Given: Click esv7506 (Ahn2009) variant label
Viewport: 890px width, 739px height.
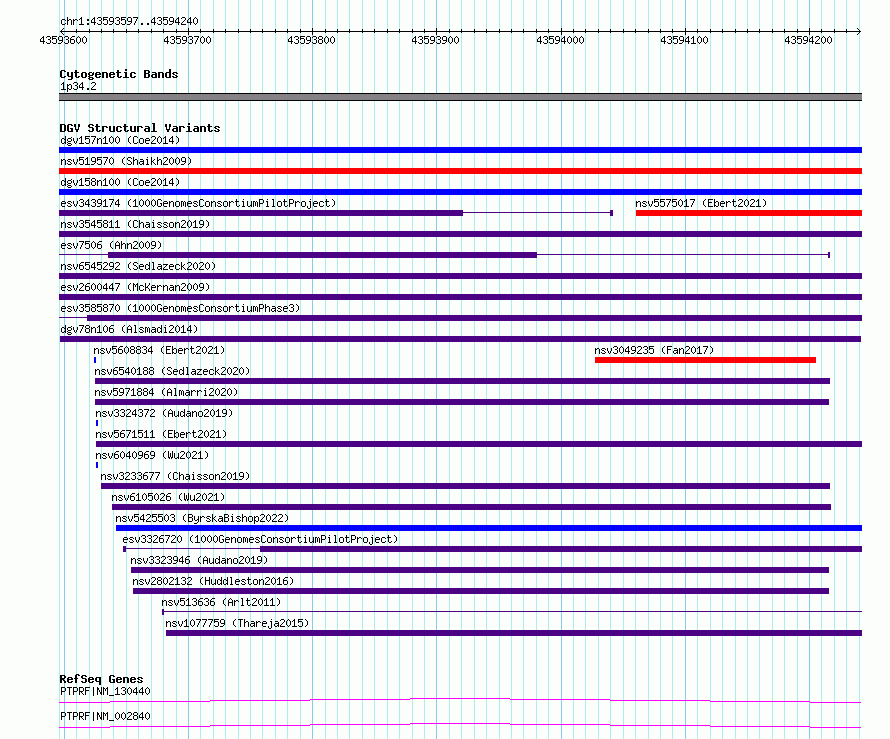Looking at the screenshot, I should [111, 245].
